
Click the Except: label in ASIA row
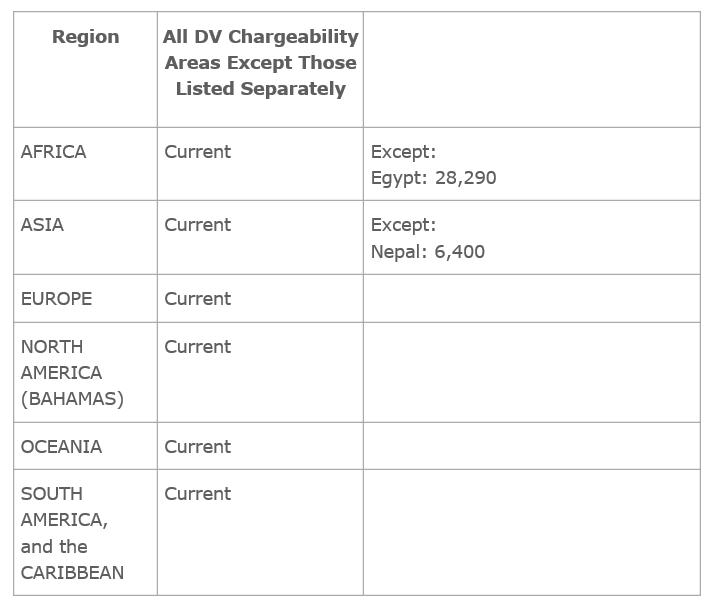coord(403,225)
